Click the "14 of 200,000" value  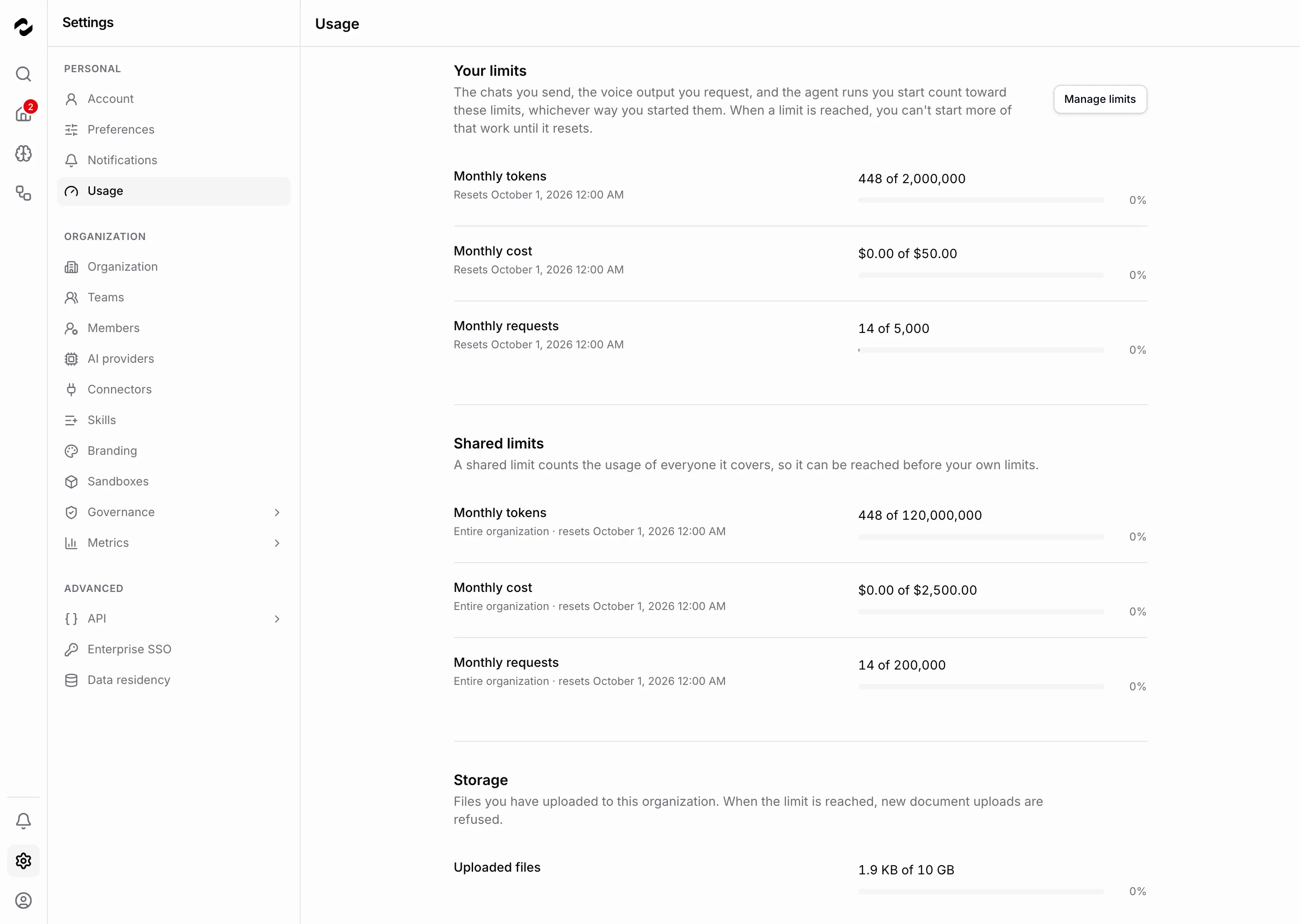(x=901, y=665)
